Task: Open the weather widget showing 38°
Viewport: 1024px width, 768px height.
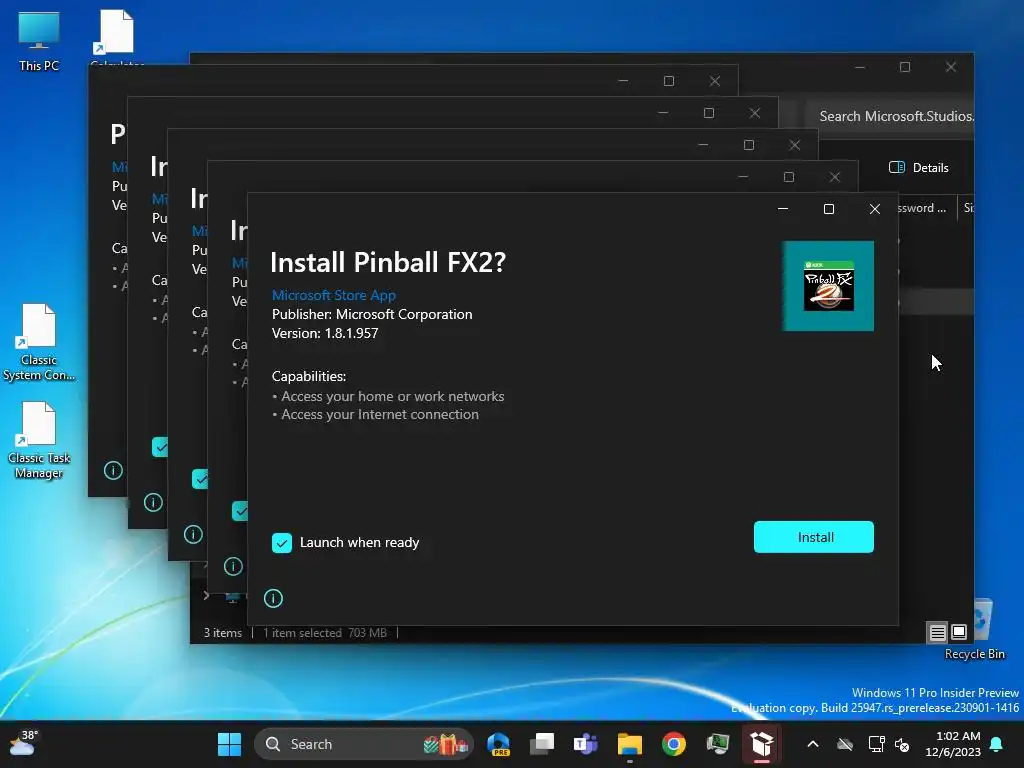Action: [23, 744]
